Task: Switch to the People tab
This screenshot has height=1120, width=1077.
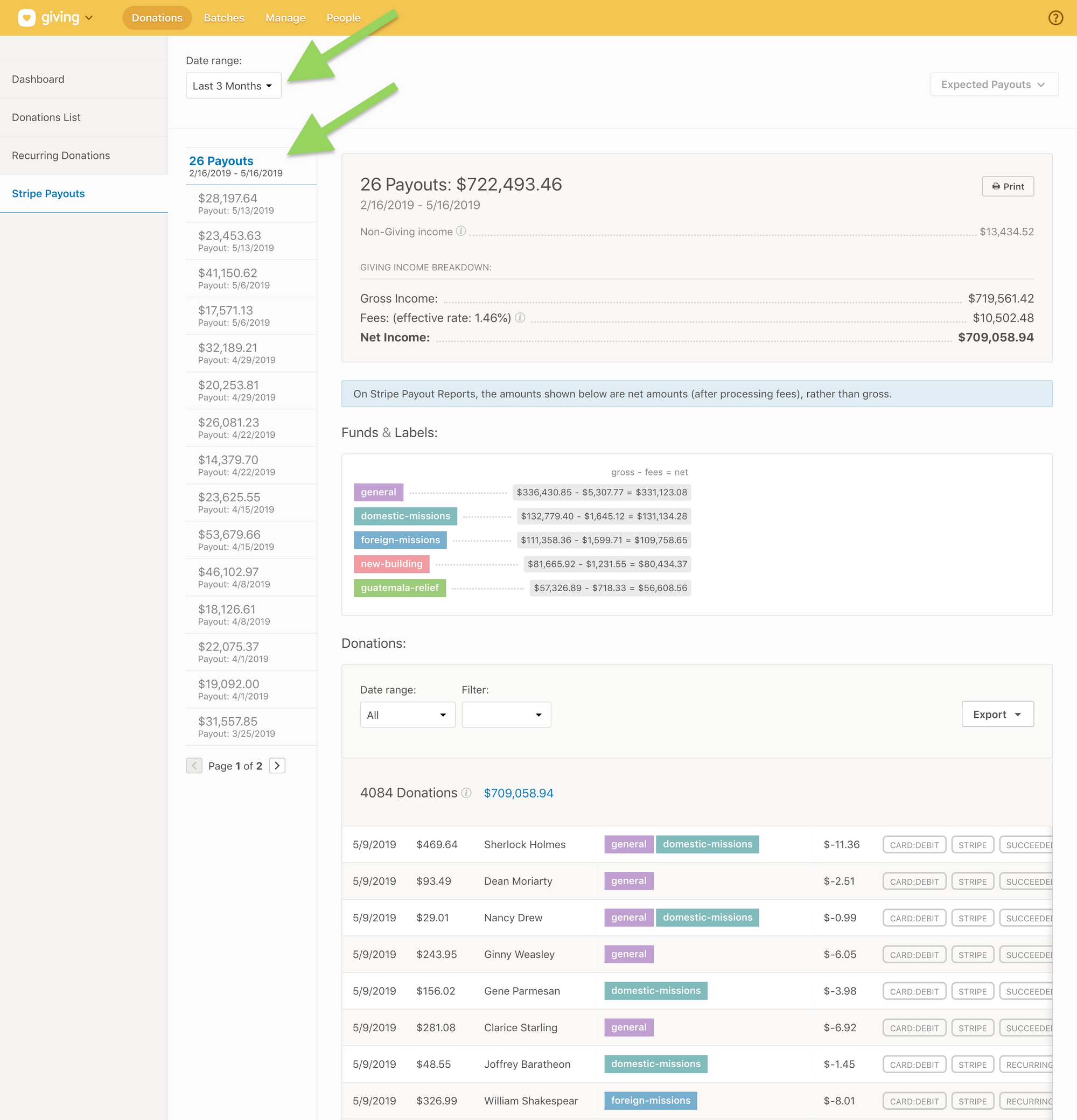Action: pos(343,18)
